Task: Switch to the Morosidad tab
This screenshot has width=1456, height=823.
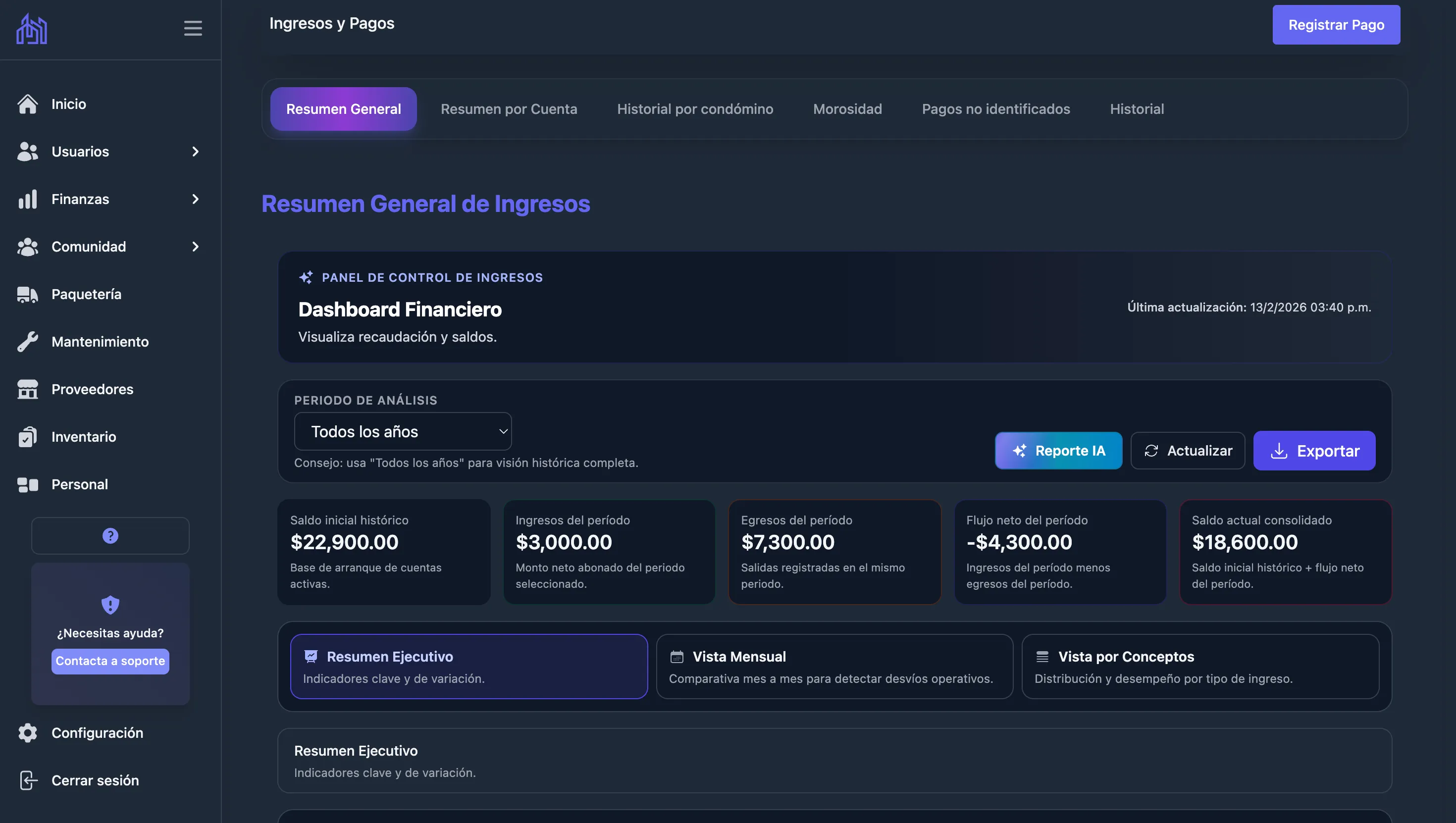Action: tap(847, 109)
